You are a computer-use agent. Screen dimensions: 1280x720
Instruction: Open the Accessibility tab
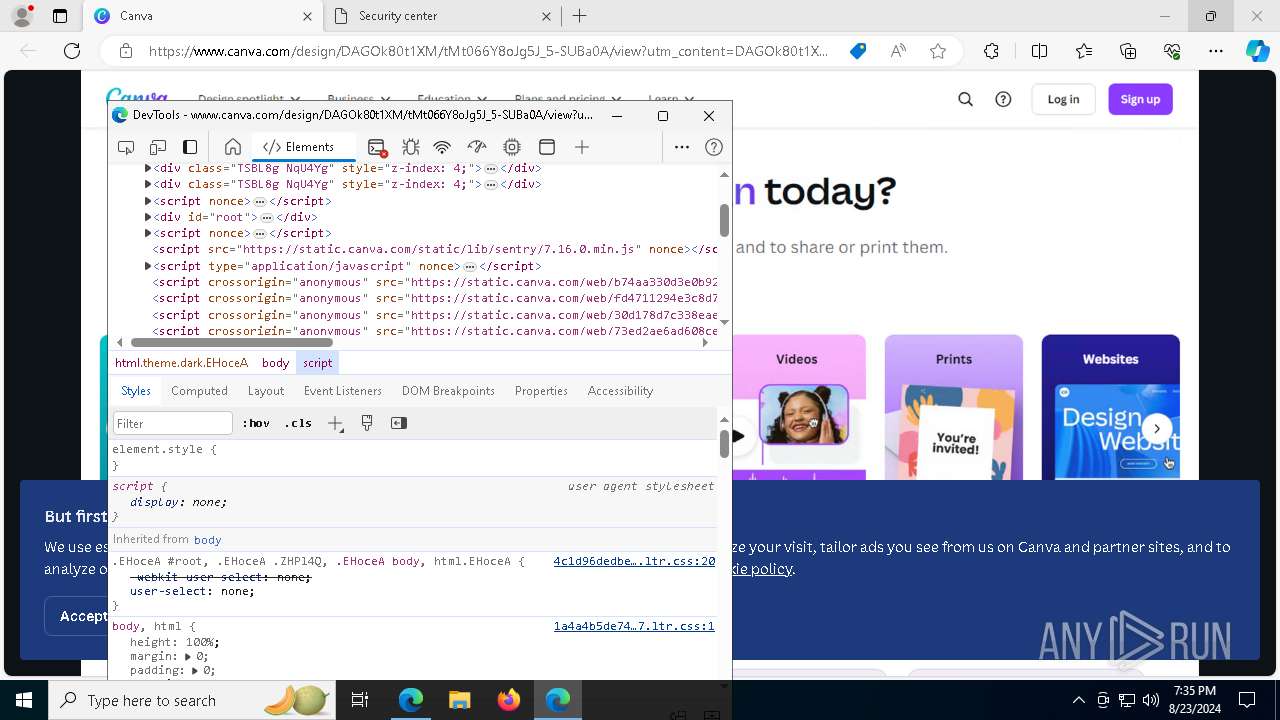620,391
